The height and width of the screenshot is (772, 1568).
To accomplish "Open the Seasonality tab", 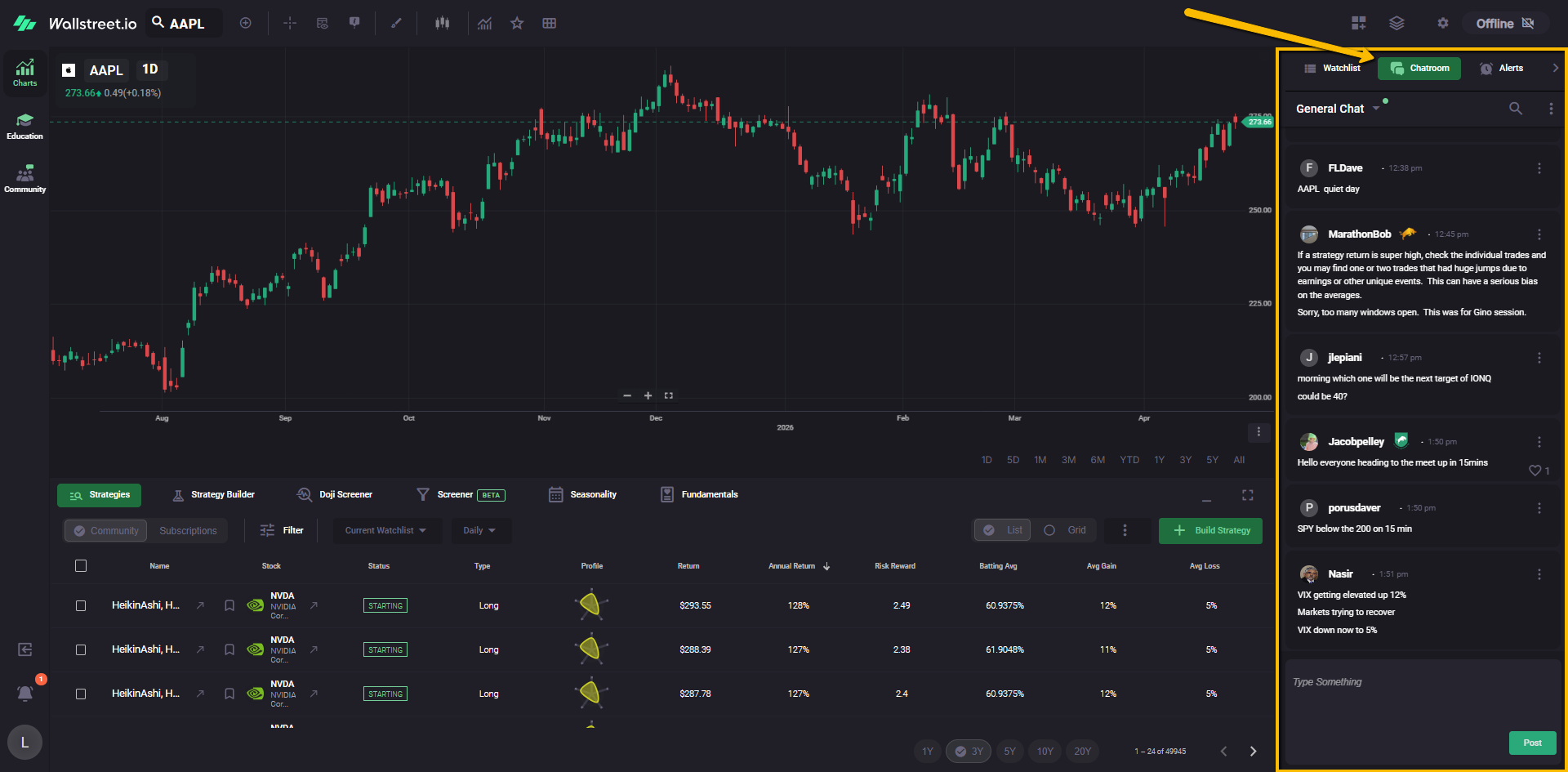I will tap(583, 495).
